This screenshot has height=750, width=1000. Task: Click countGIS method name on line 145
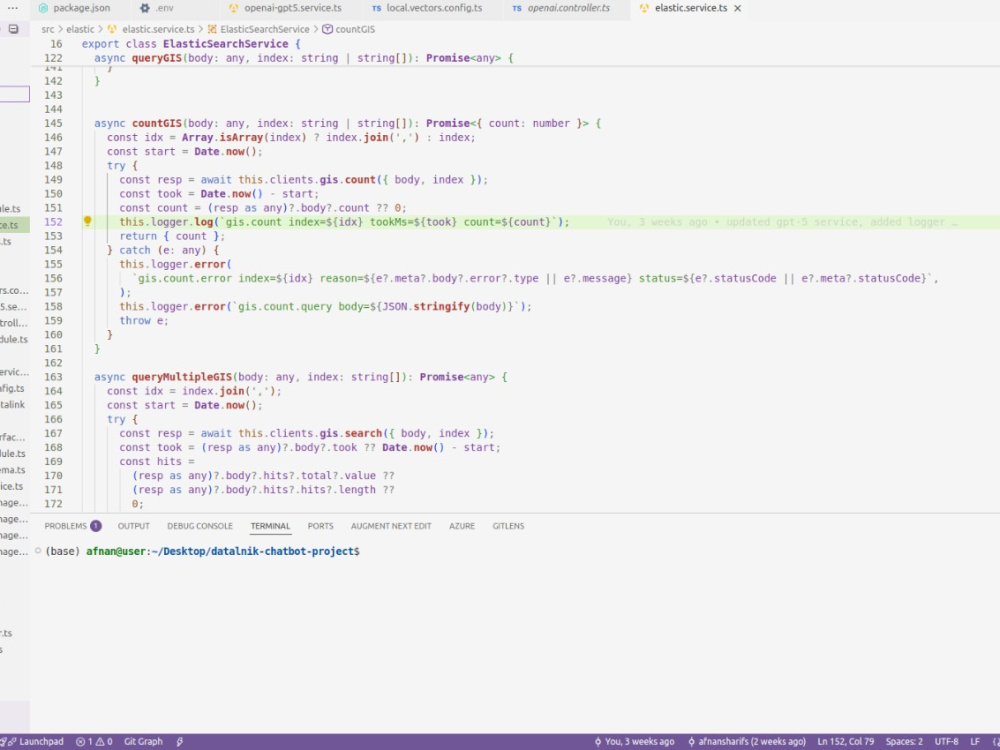point(157,123)
